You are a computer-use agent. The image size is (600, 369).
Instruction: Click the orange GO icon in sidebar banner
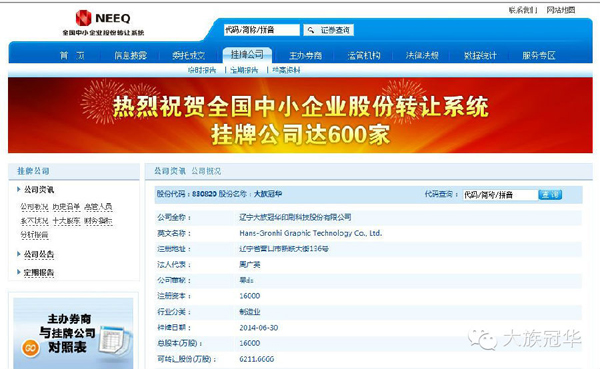(31, 348)
